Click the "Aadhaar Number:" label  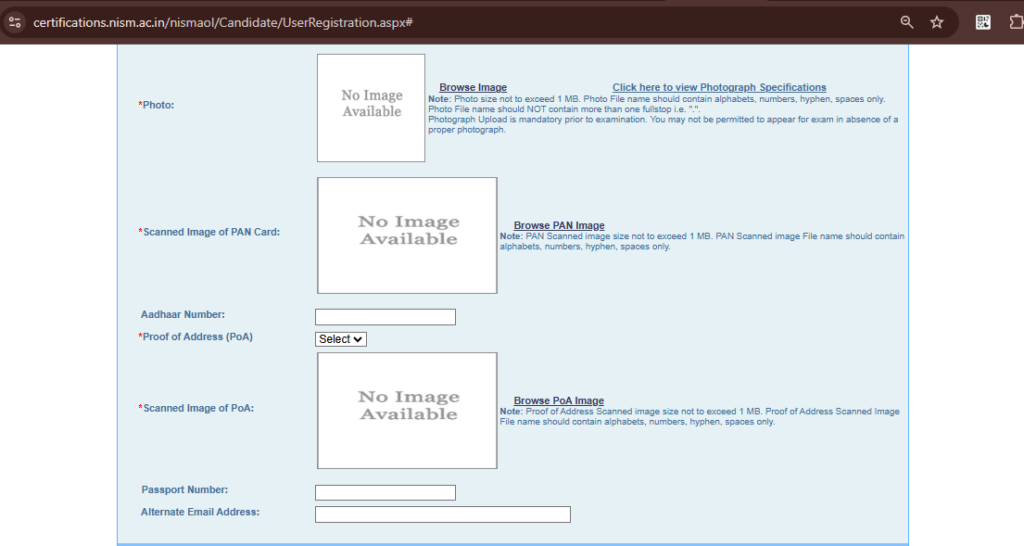coord(183,315)
